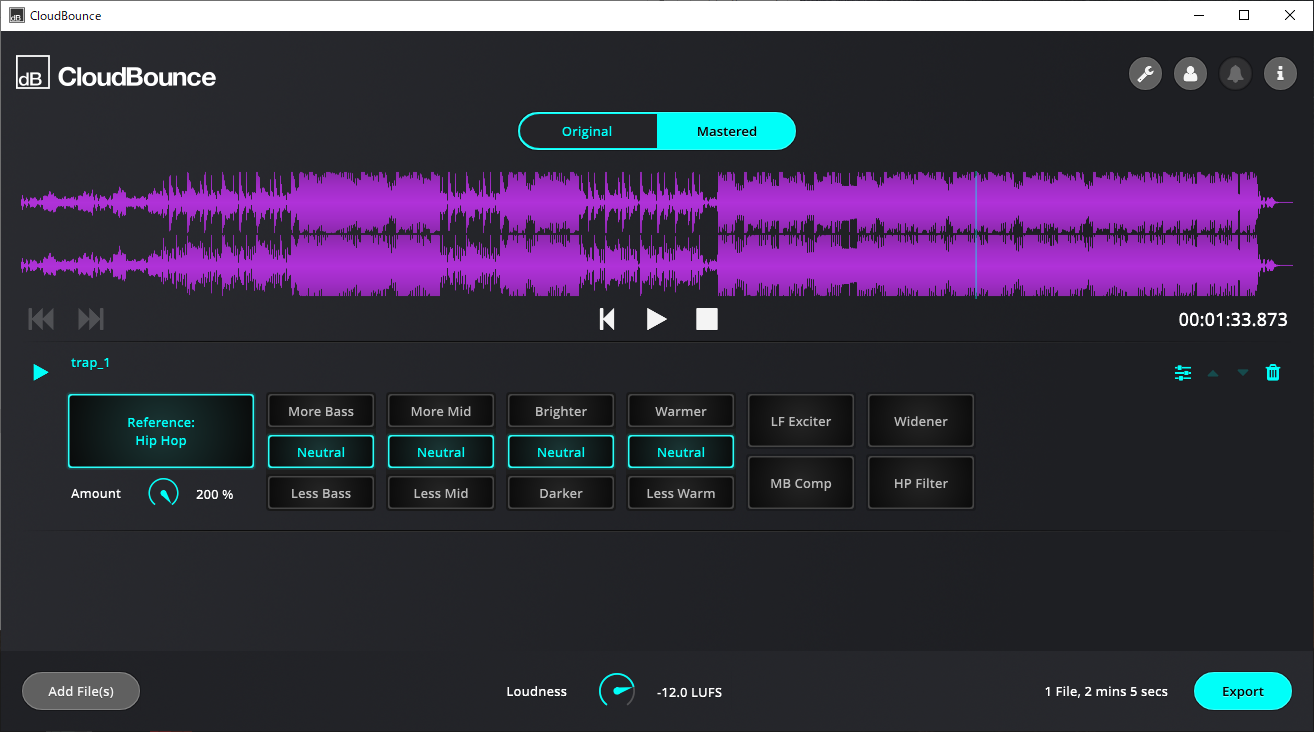Image resolution: width=1314 pixels, height=732 pixels.
Task: Switch to the Original tab
Action: pyautogui.click(x=588, y=131)
